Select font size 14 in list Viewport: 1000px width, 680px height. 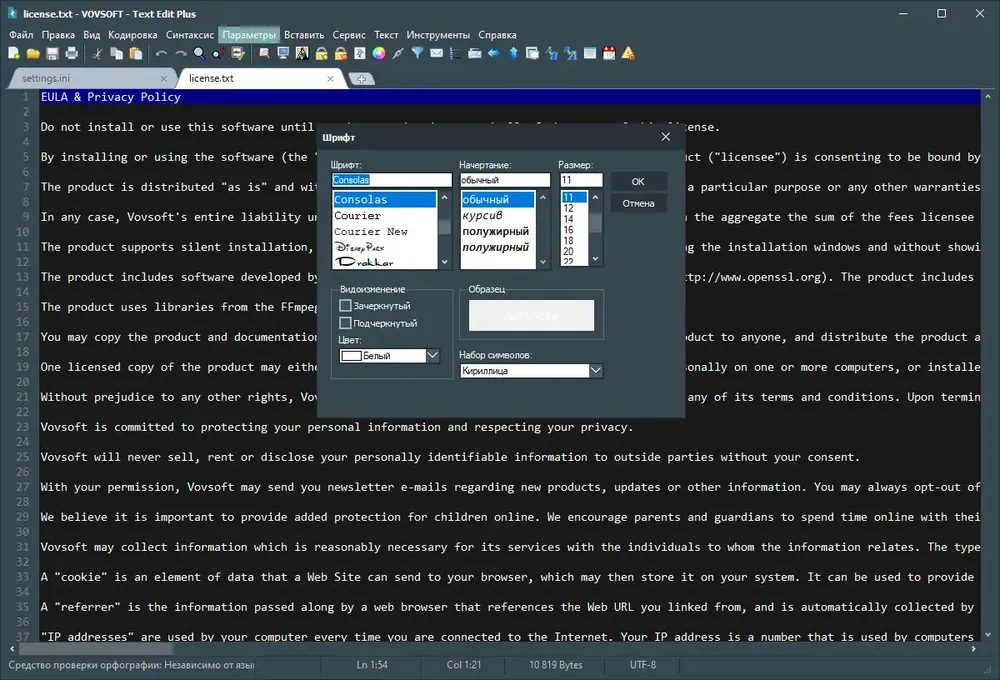(x=568, y=219)
